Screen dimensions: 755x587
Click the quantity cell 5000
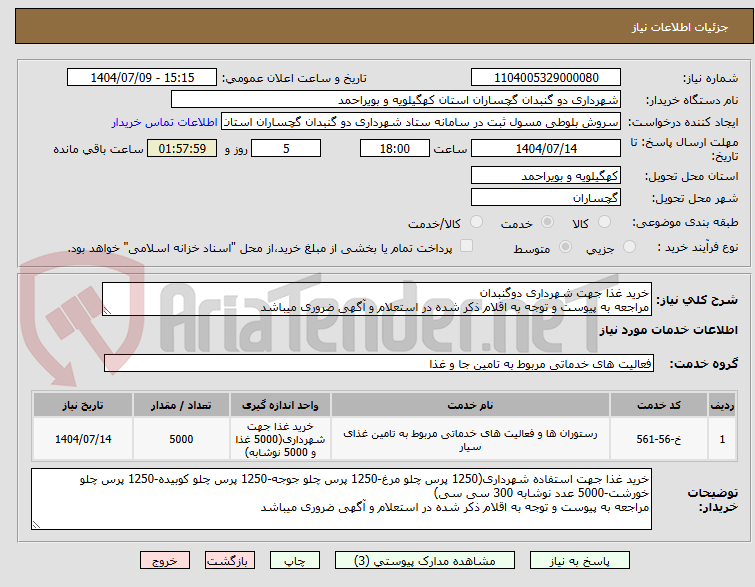coord(181,439)
